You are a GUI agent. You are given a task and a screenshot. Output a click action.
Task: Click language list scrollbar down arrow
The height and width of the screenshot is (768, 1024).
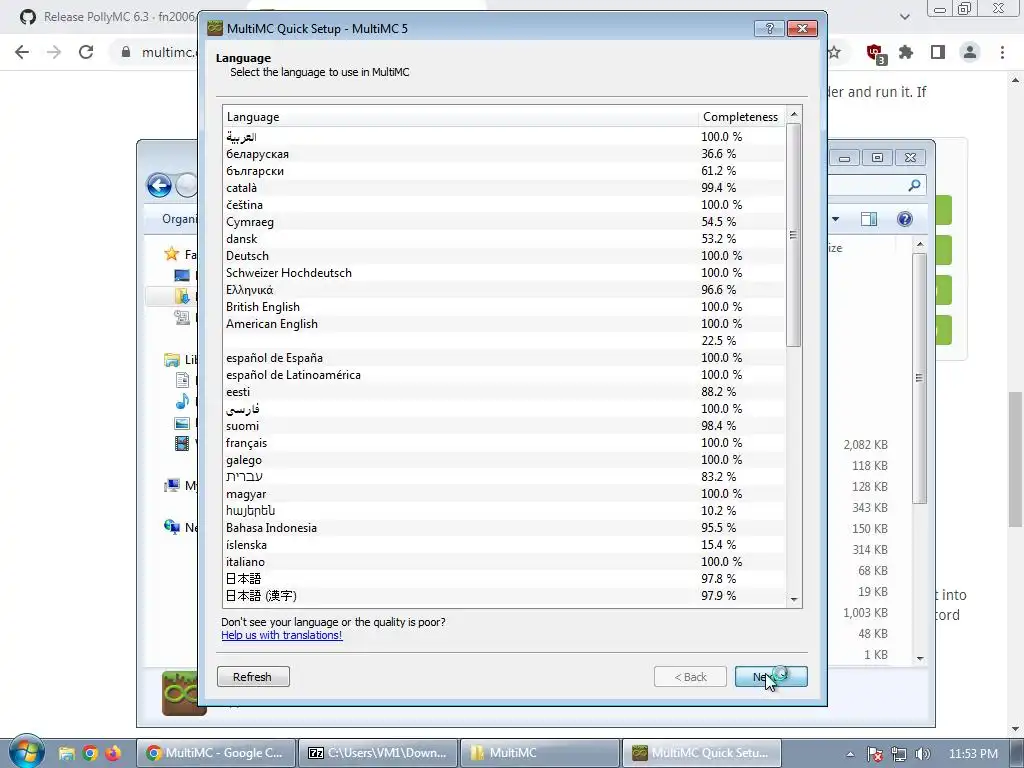click(794, 600)
